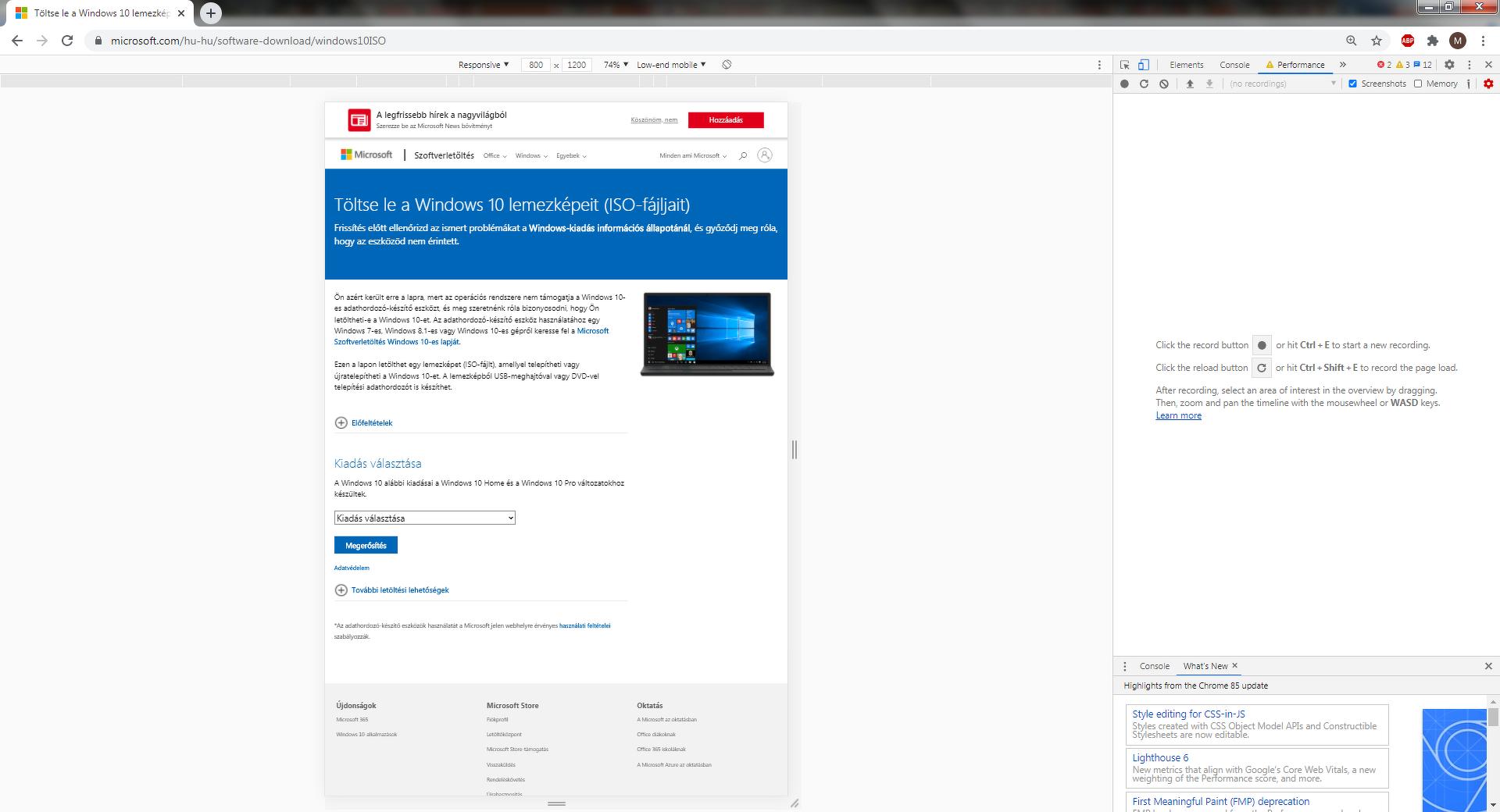Toggle the device toolbar icon in DevTools
Viewport: 1500px width, 812px height.
click(x=1144, y=65)
